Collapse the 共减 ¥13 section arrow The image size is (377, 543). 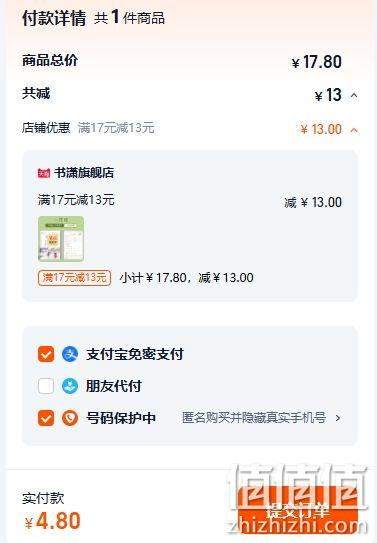[x=354, y=95]
